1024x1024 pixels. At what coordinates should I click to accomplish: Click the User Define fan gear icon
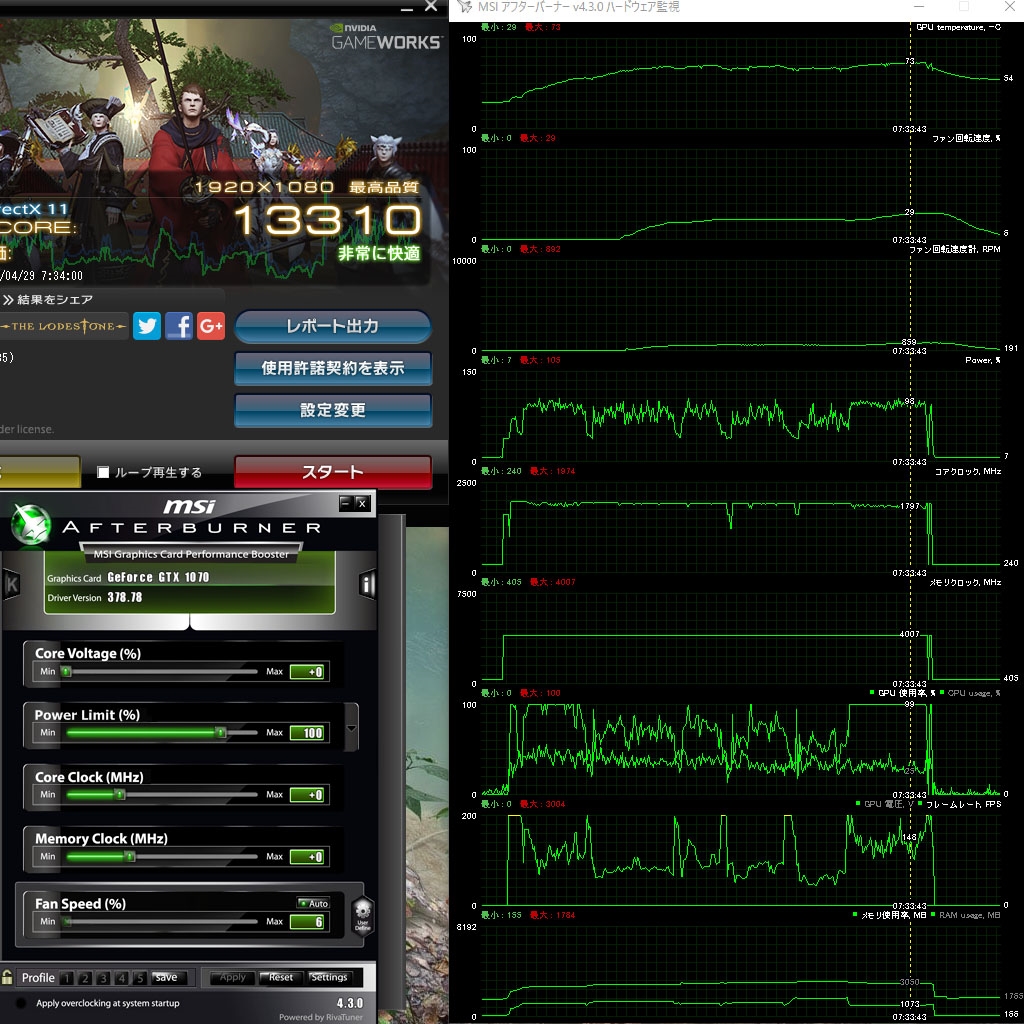(x=362, y=916)
